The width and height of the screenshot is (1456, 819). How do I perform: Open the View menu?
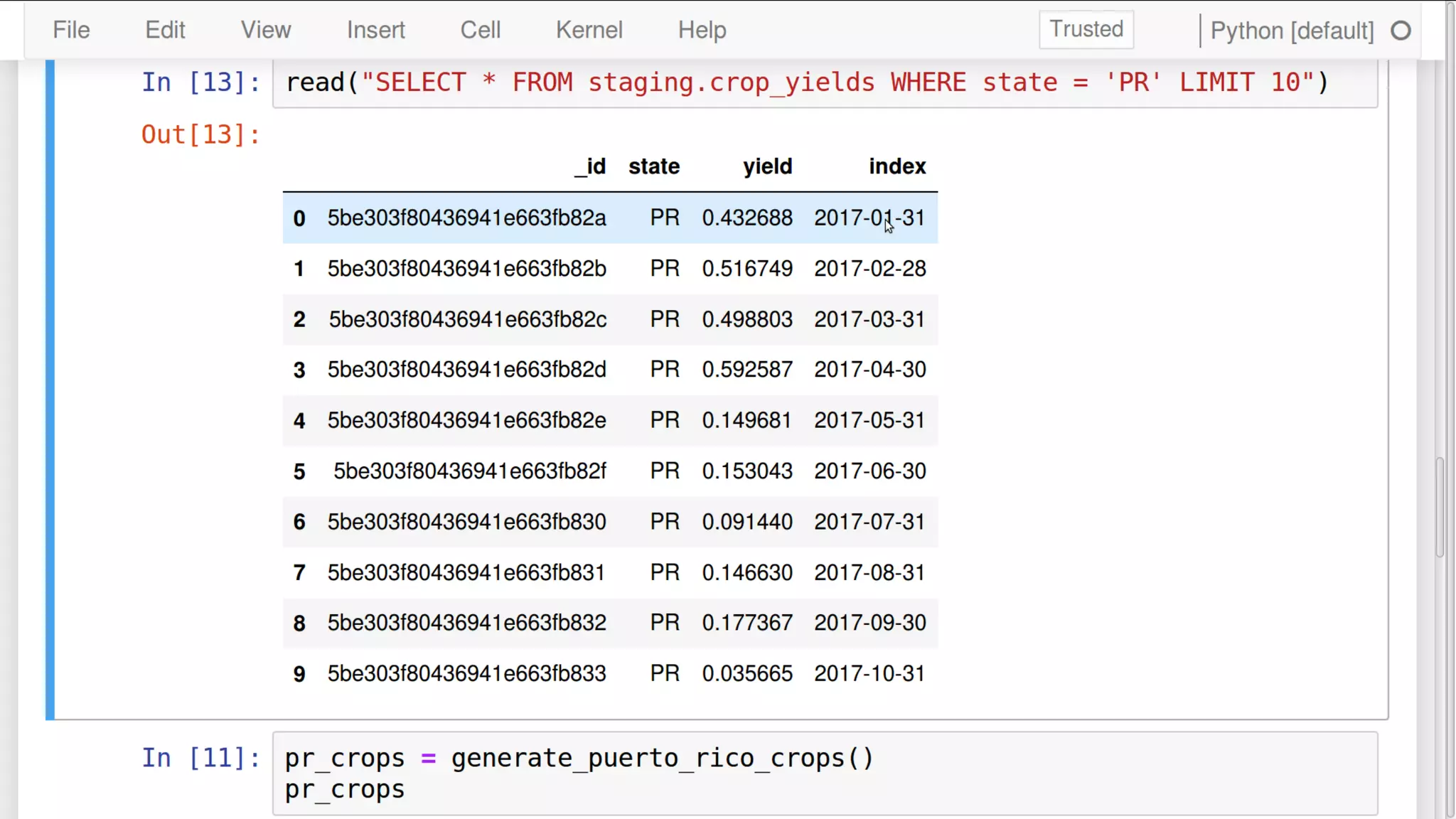pos(265,30)
